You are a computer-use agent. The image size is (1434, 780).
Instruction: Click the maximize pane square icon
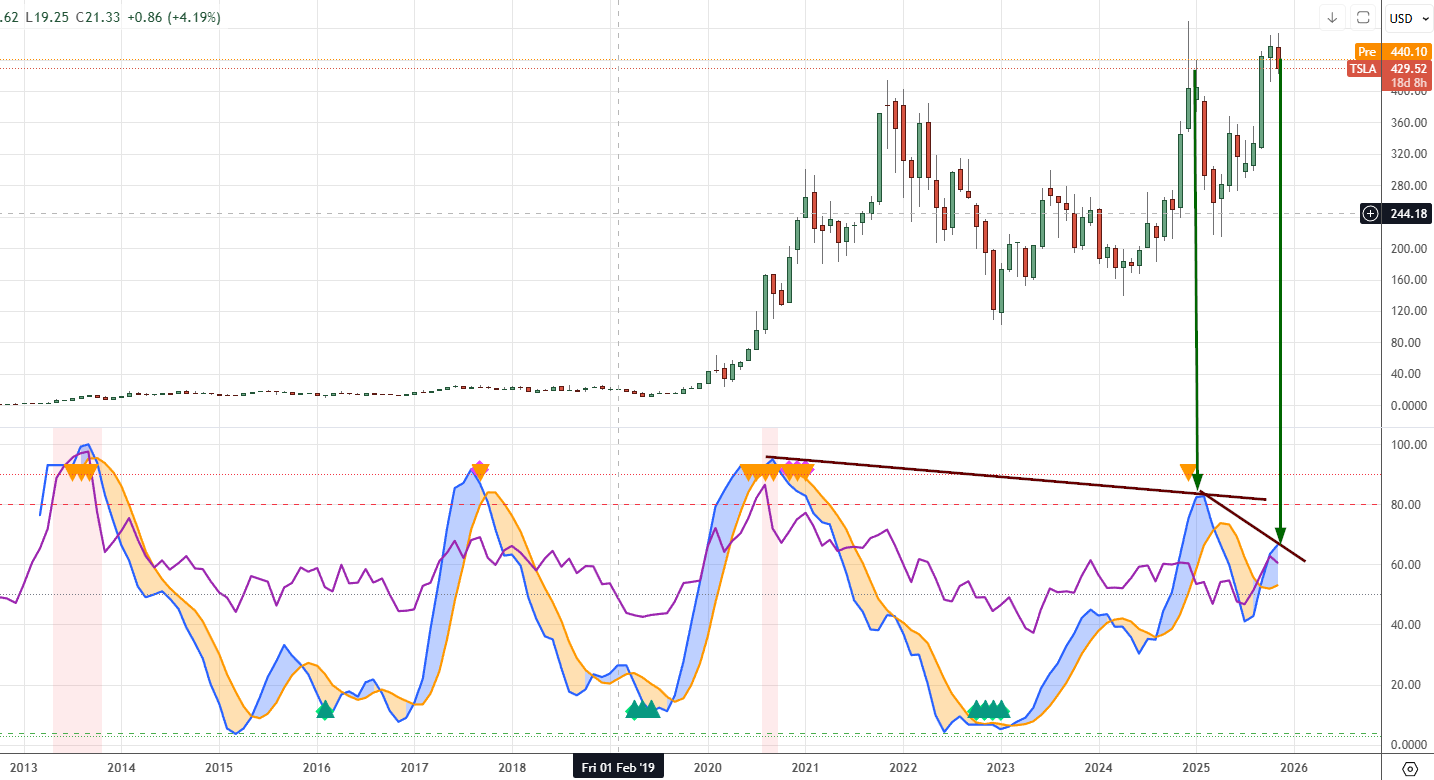[1362, 17]
